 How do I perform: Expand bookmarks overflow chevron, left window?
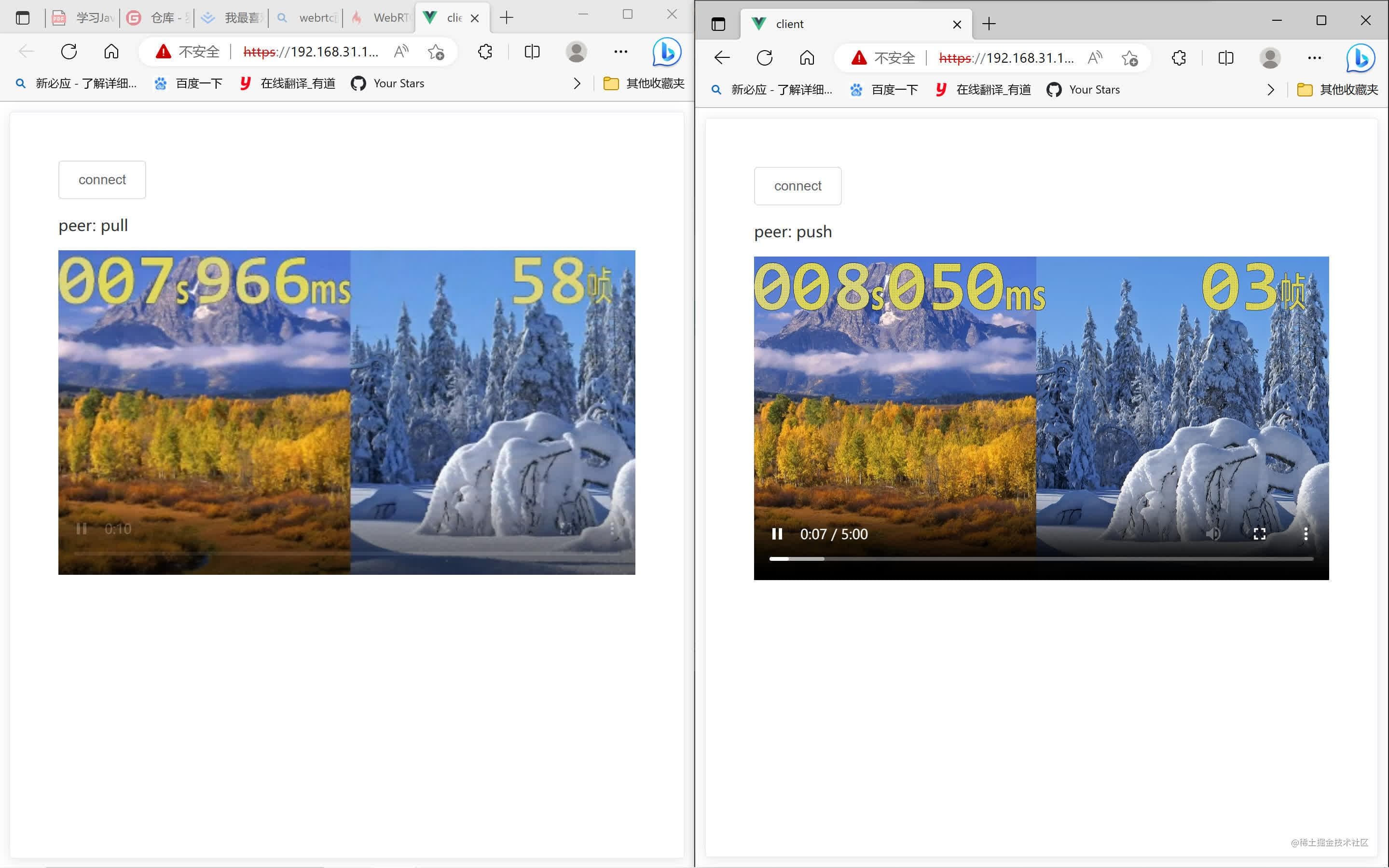click(577, 84)
